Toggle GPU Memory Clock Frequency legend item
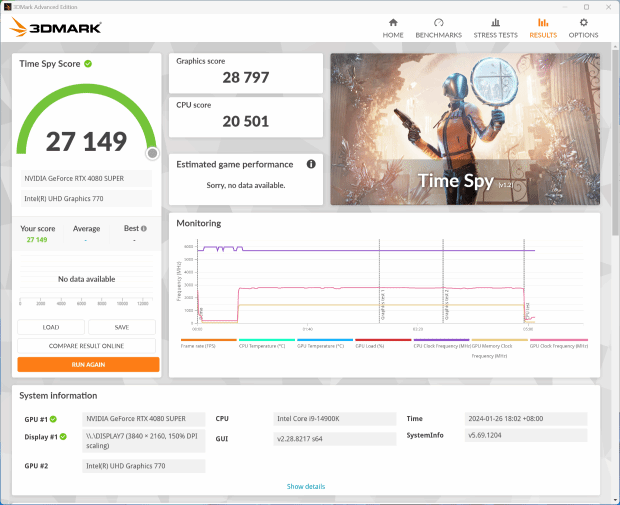Screen dimensions: 620x505 [x=499, y=348]
